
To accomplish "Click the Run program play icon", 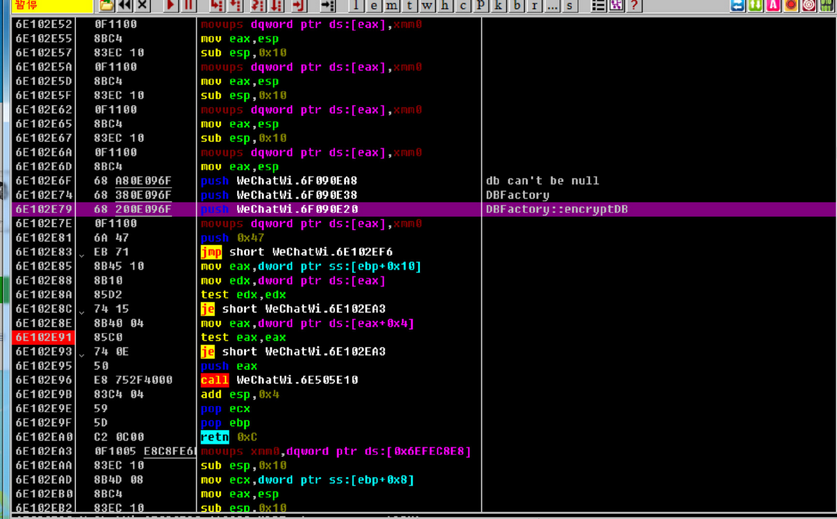I will pos(171,5).
